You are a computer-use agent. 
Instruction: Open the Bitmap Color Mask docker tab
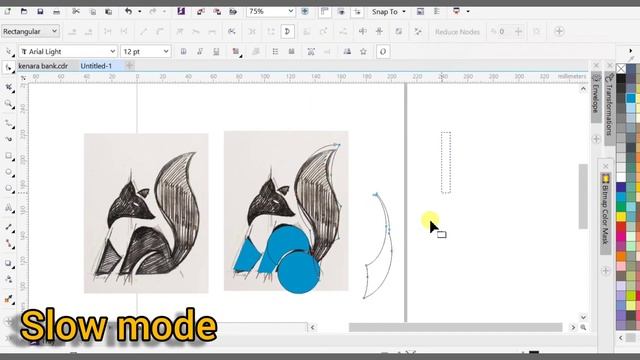point(606,213)
